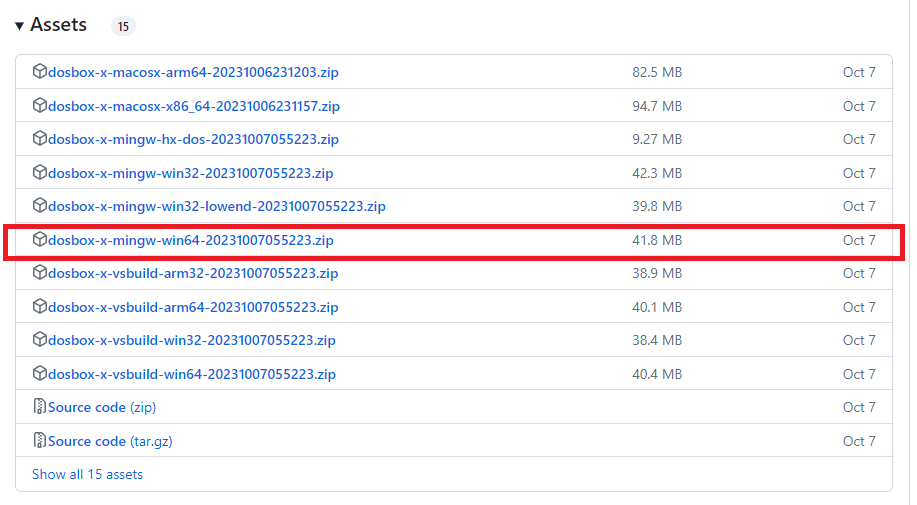
Task: Download dosbox-x-mingw-win64-20231007055223.zip
Action: (191, 241)
